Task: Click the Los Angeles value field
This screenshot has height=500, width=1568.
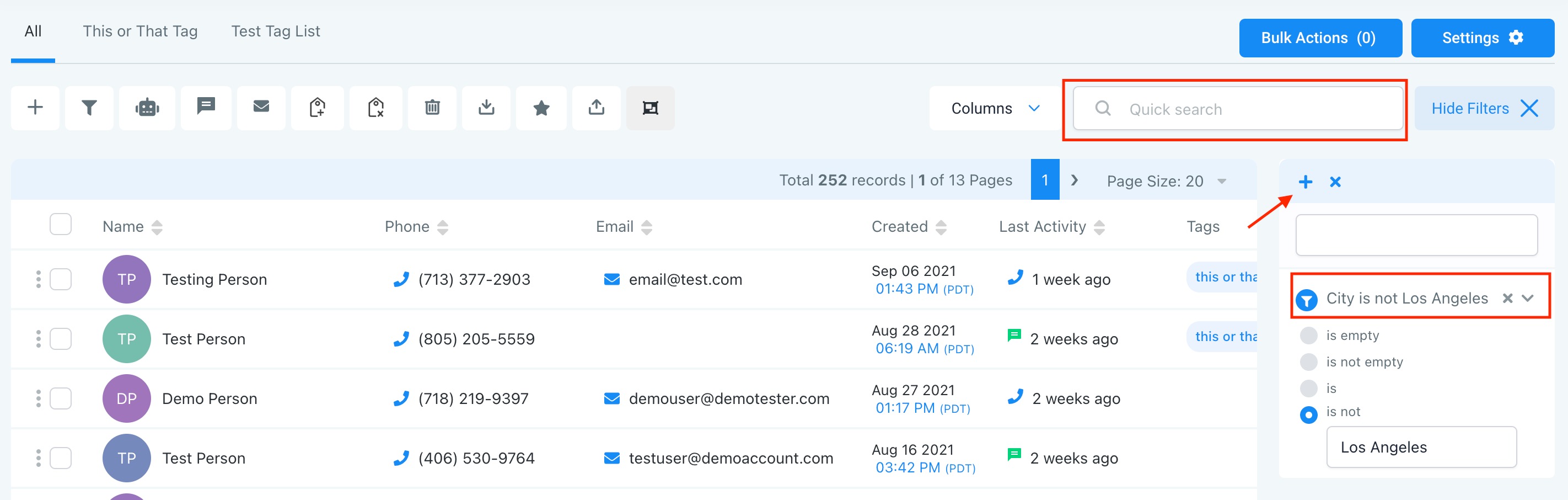Action: pyautogui.click(x=1422, y=447)
